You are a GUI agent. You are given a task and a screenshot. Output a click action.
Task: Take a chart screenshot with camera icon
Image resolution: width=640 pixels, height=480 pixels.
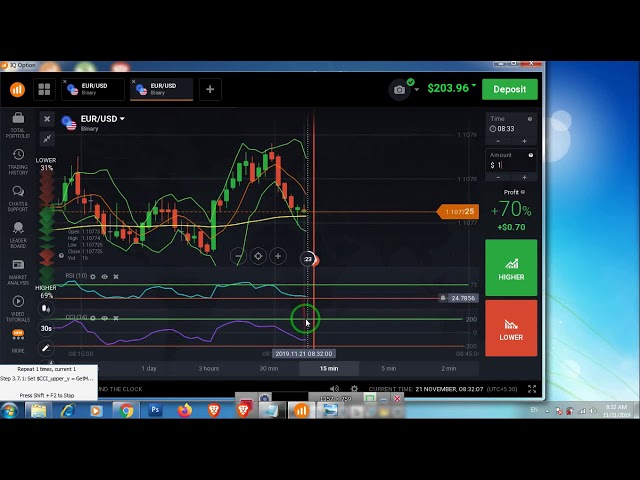tap(399, 90)
